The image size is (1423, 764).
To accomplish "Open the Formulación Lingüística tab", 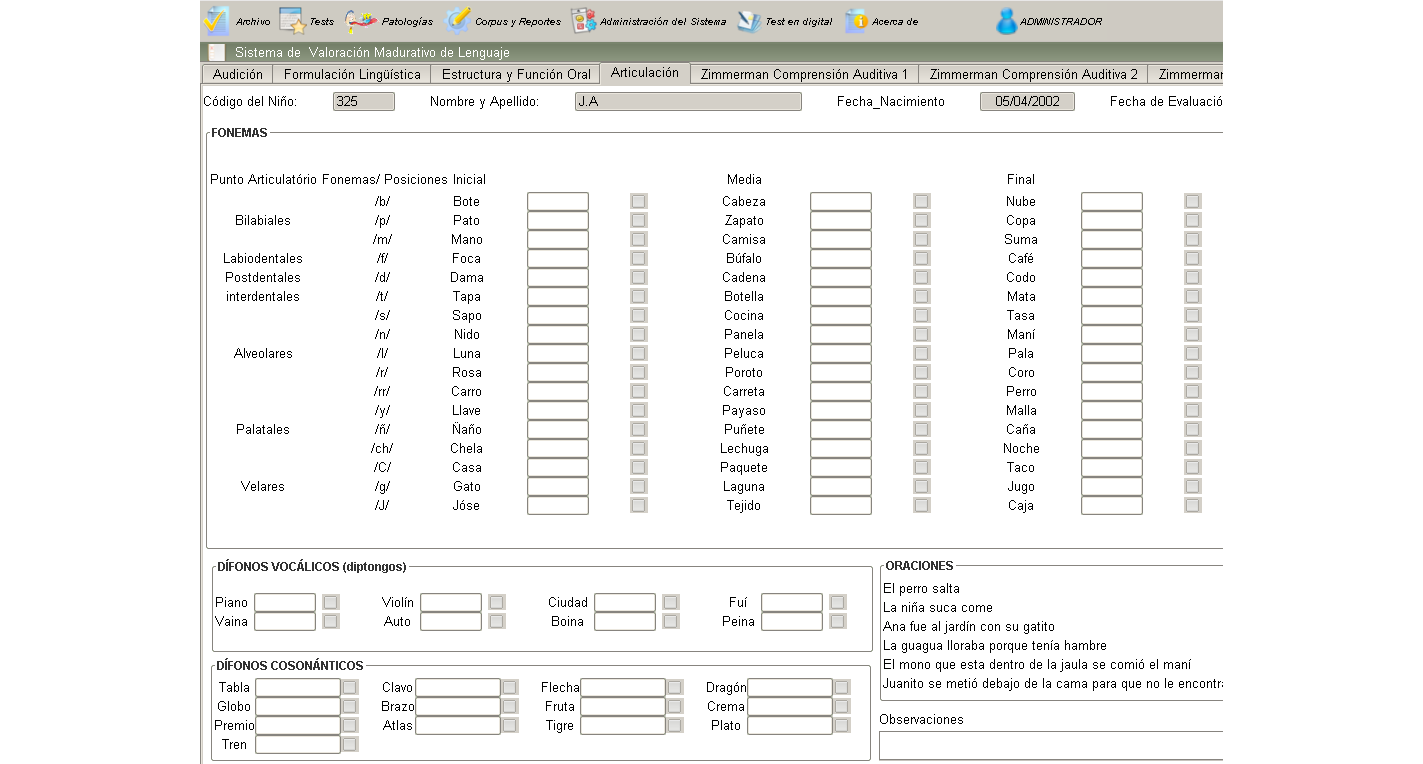I will [x=352, y=74].
